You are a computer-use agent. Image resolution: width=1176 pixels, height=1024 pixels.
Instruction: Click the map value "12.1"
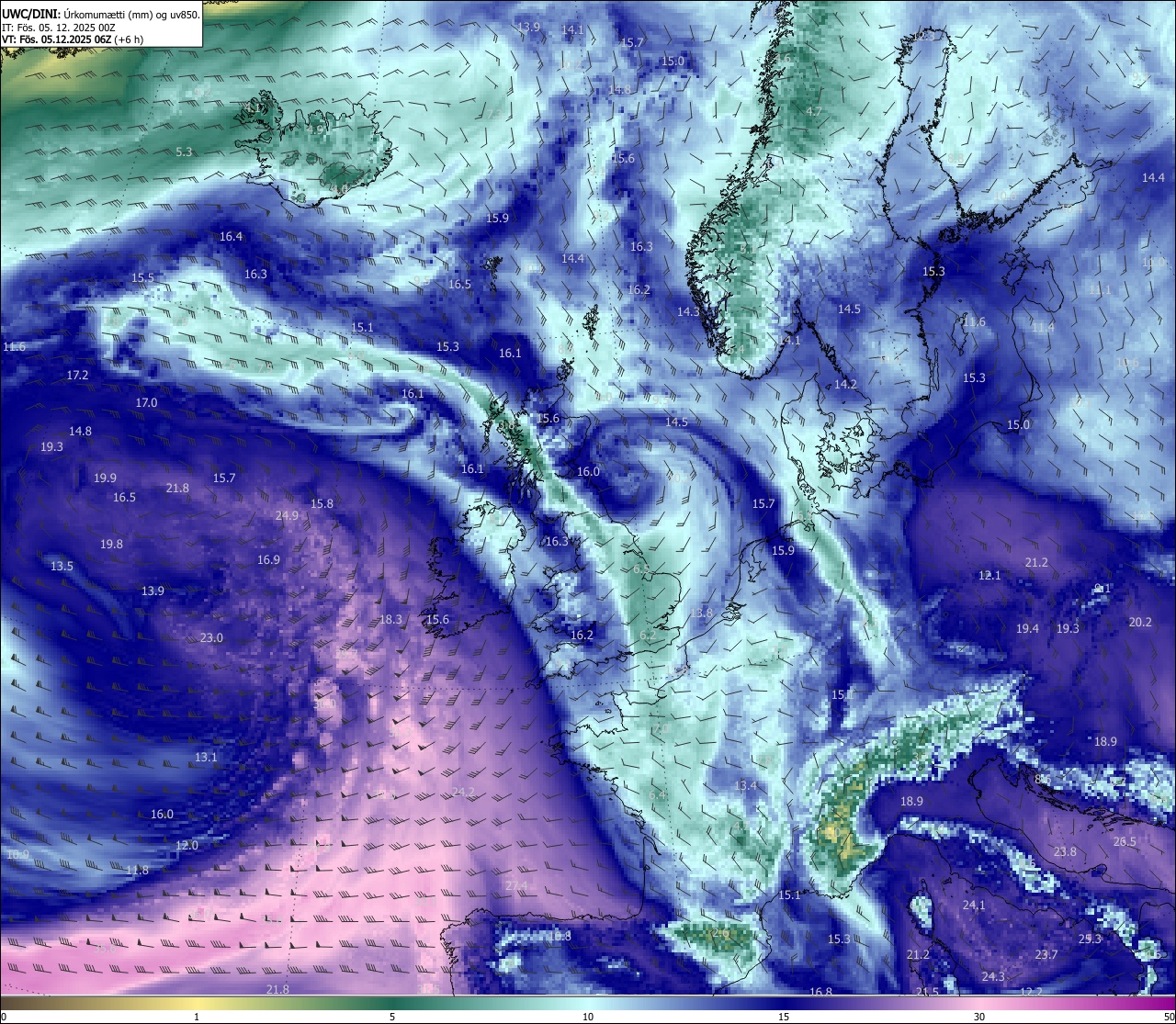pos(989,575)
